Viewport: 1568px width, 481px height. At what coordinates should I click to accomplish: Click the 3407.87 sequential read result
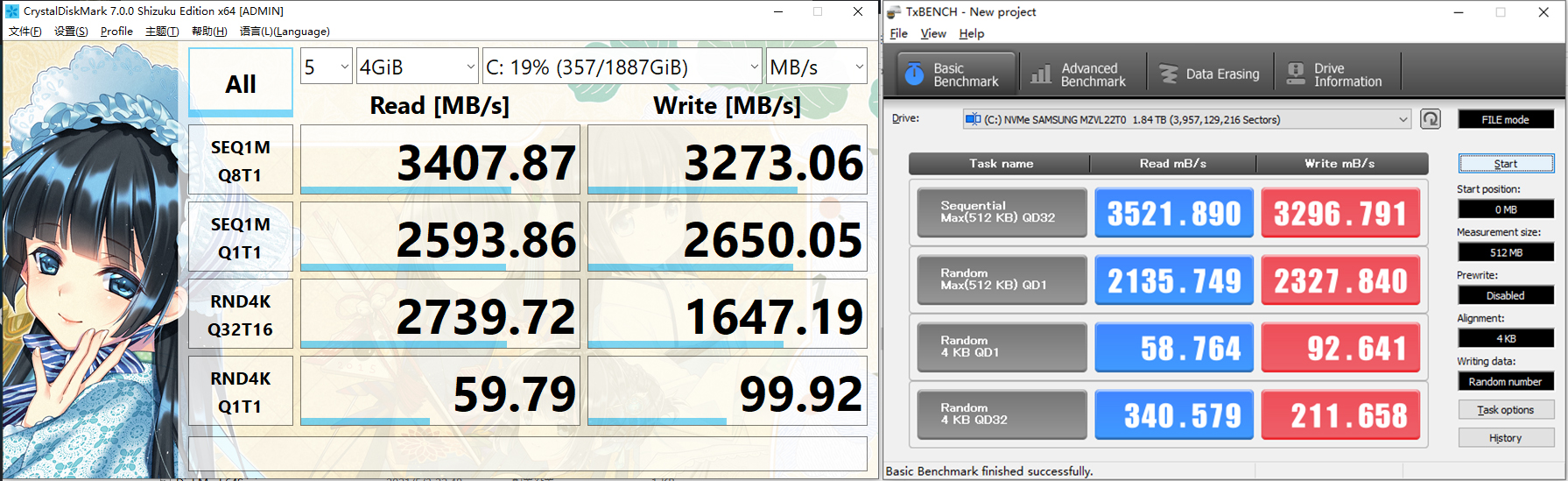pos(439,160)
